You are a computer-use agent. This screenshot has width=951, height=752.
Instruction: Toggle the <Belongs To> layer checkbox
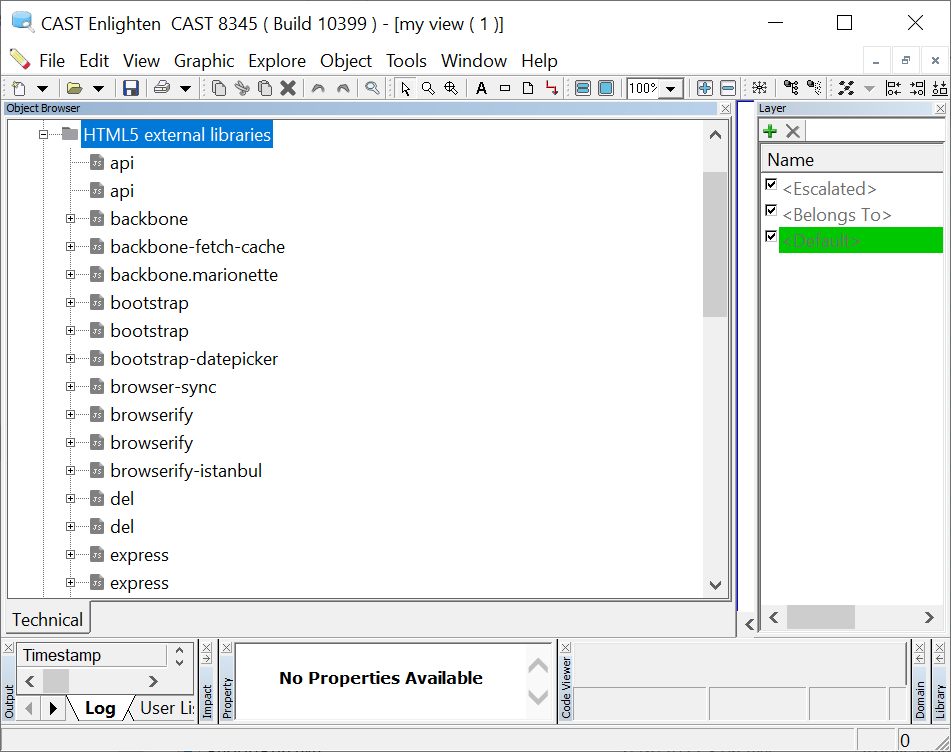771,211
